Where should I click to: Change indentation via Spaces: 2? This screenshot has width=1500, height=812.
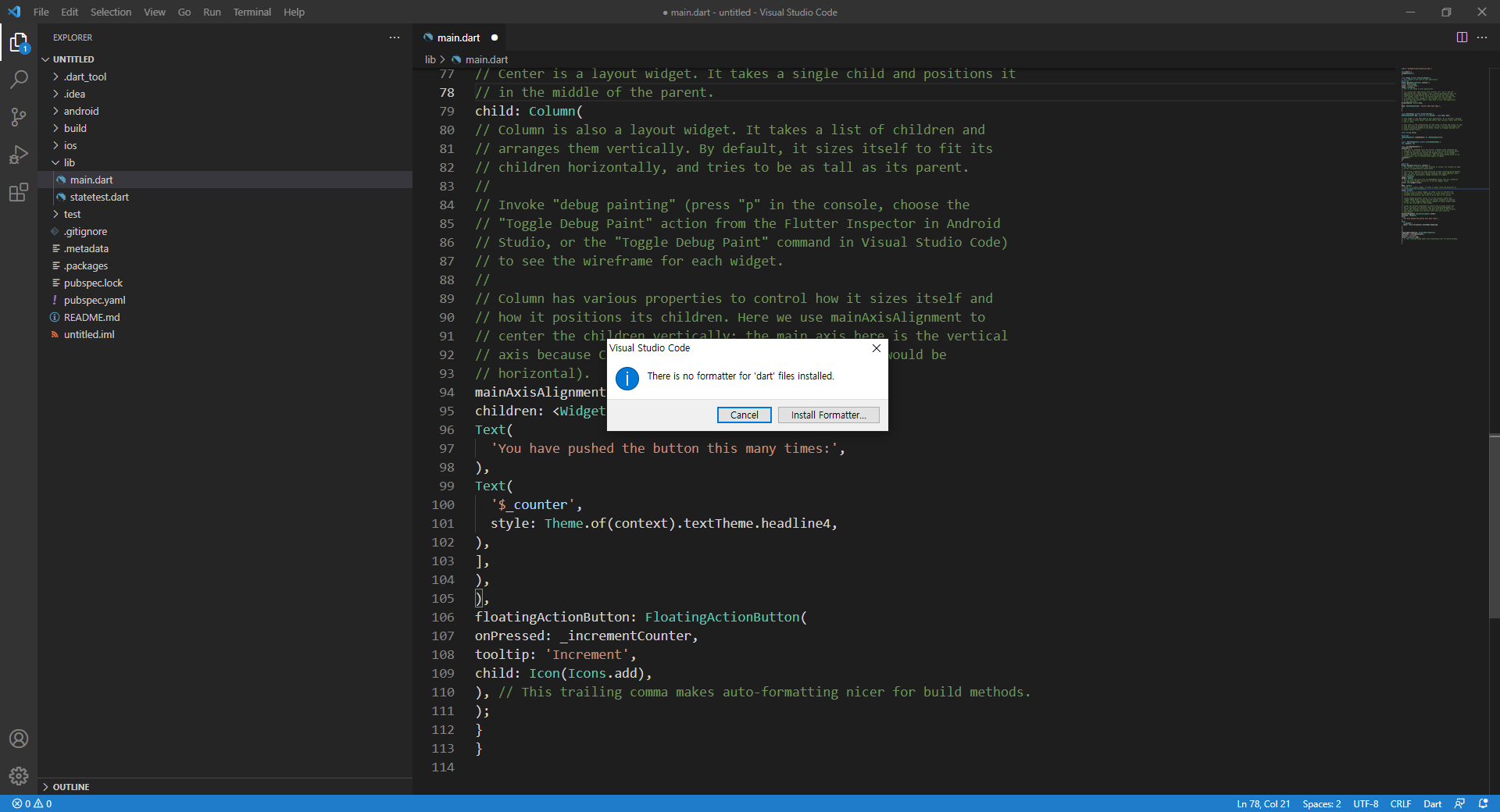pyautogui.click(x=1321, y=803)
